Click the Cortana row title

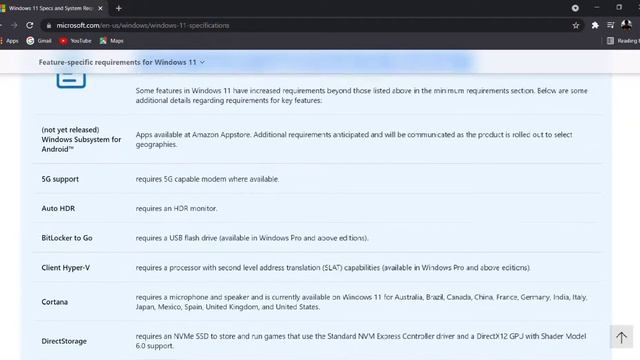point(54,302)
